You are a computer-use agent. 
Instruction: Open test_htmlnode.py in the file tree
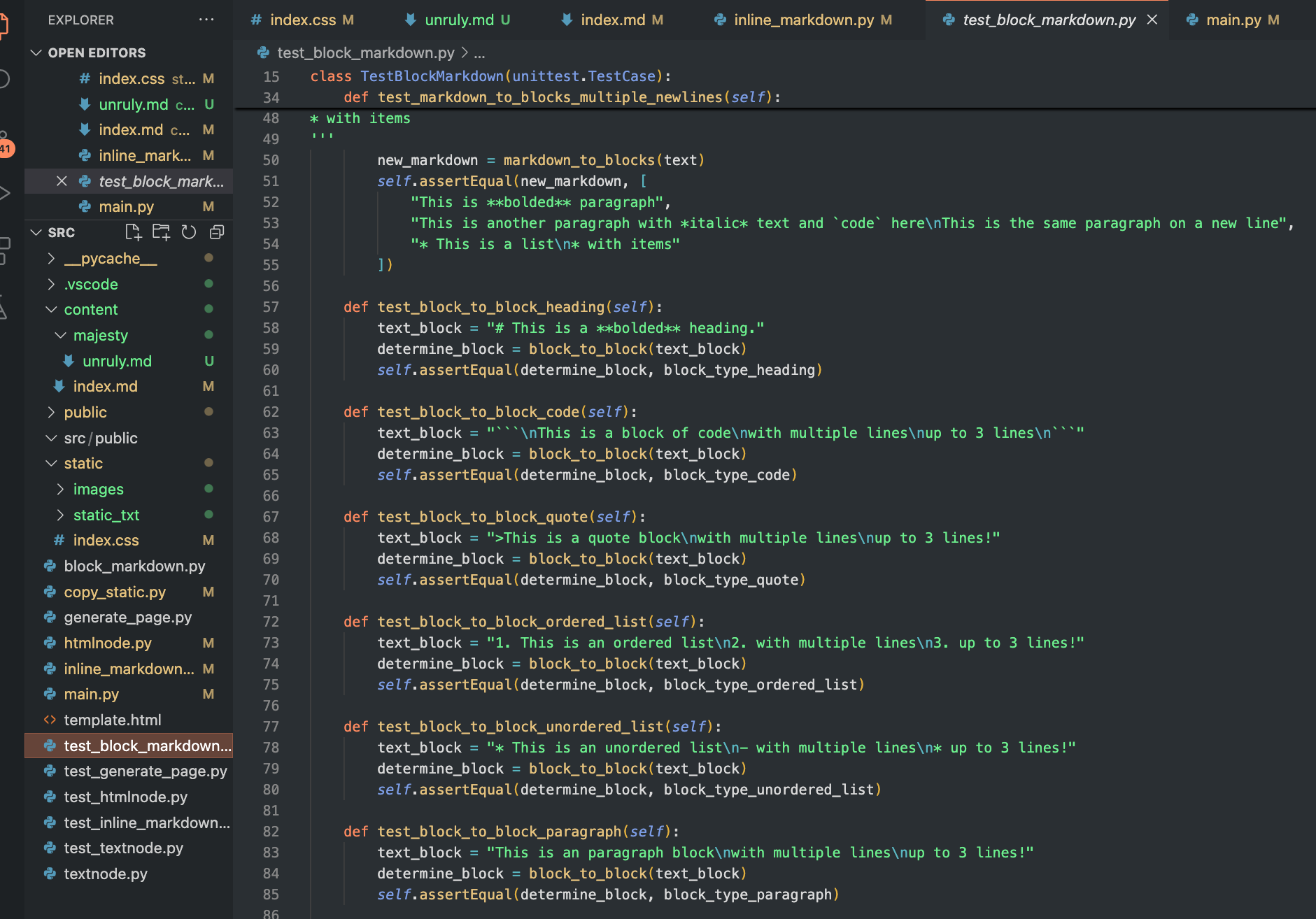[x=129, y=797]
